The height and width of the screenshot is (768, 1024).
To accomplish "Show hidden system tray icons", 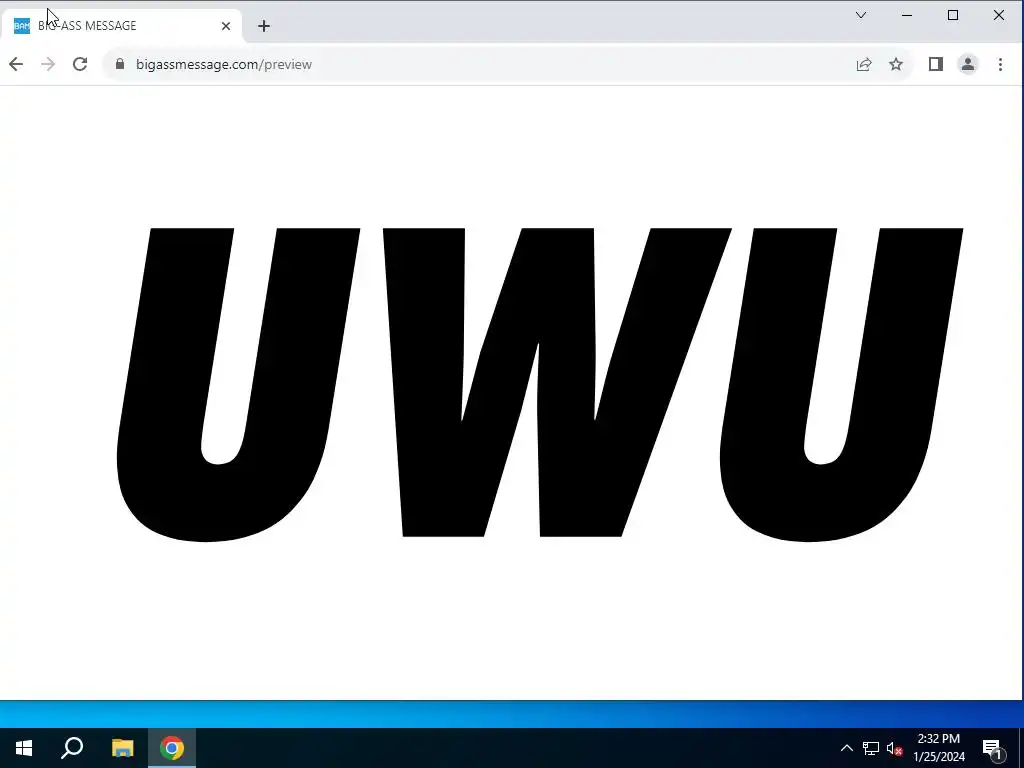I will click(x=846, y=748).
